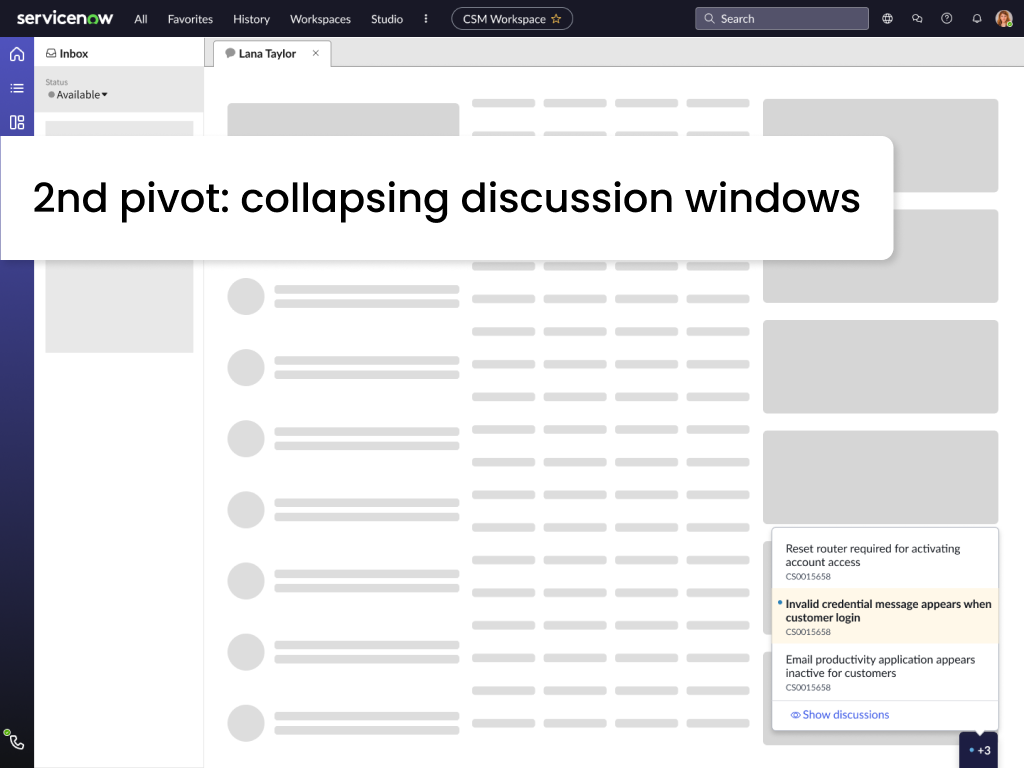Select the workspace dashboard icon in the sidebar
Image resolution: width=1024 pixels, height=768 pixels.
pos(15,122)
